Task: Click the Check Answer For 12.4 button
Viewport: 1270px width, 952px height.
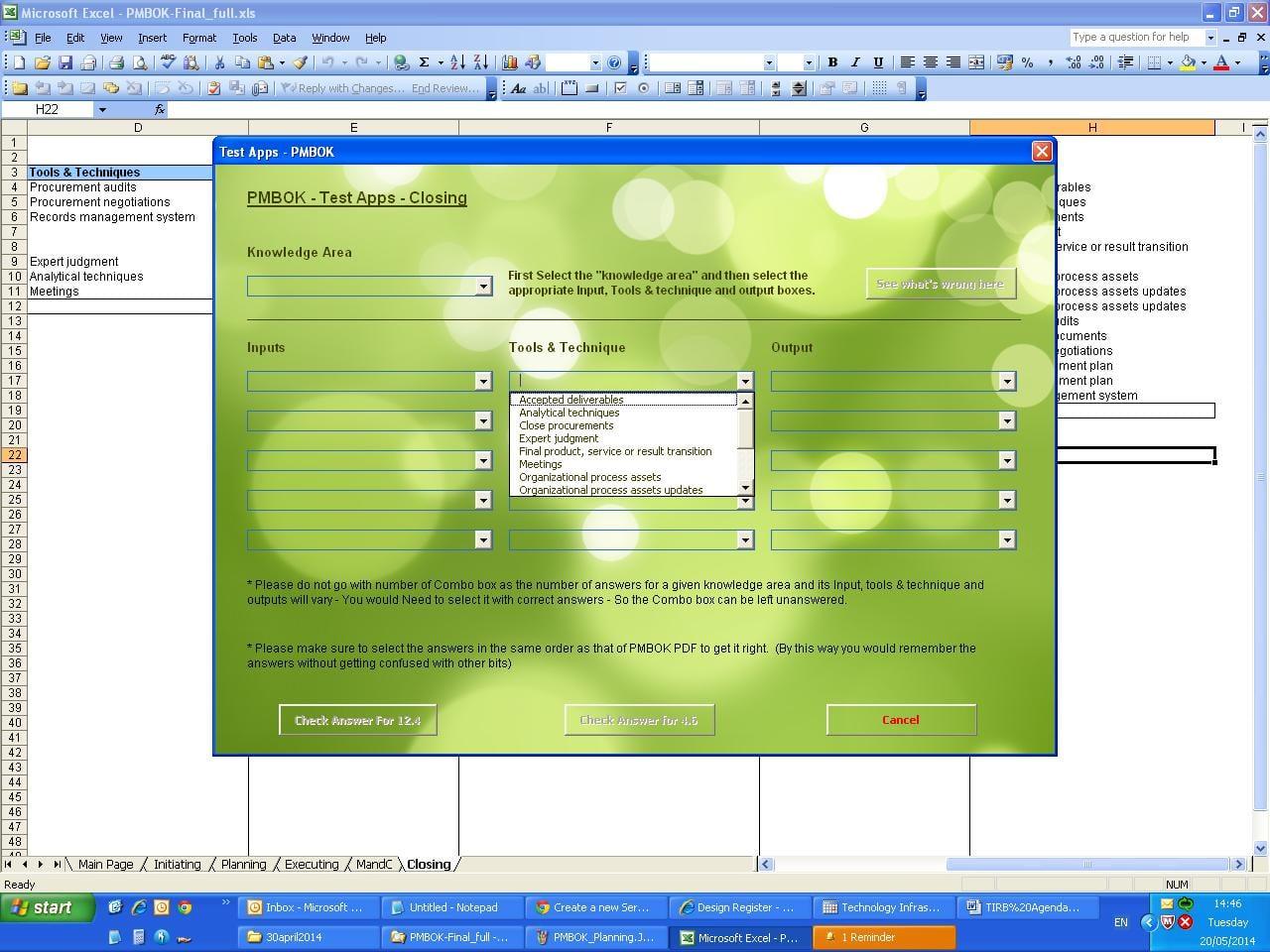Action: click(x=357, y=720)
